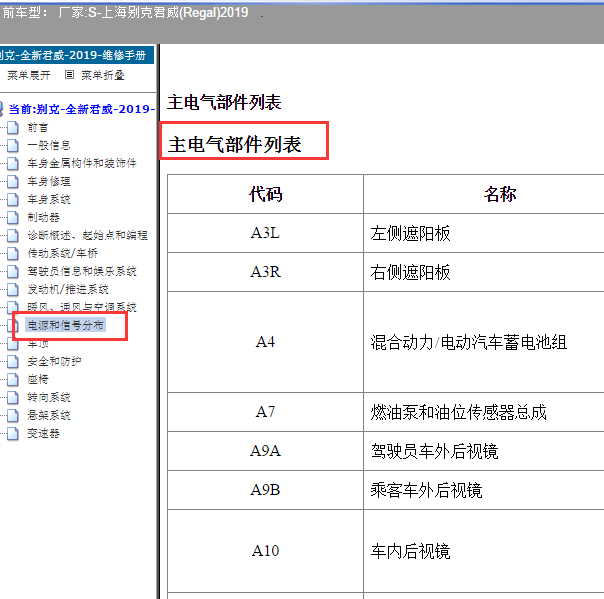Viewport: 604px width, 599px height.
Task: Click table cell A7
Action: 265,412
